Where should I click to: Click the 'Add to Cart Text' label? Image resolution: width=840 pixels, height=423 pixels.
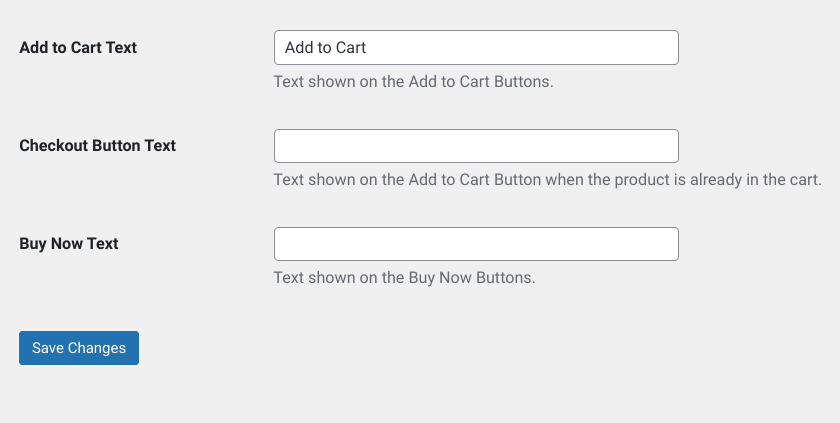point(78,48)
